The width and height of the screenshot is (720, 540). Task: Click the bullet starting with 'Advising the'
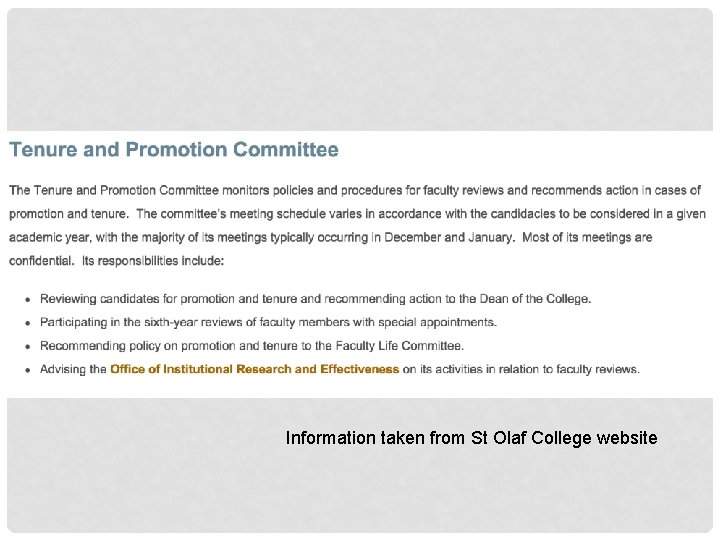(340, 369)
